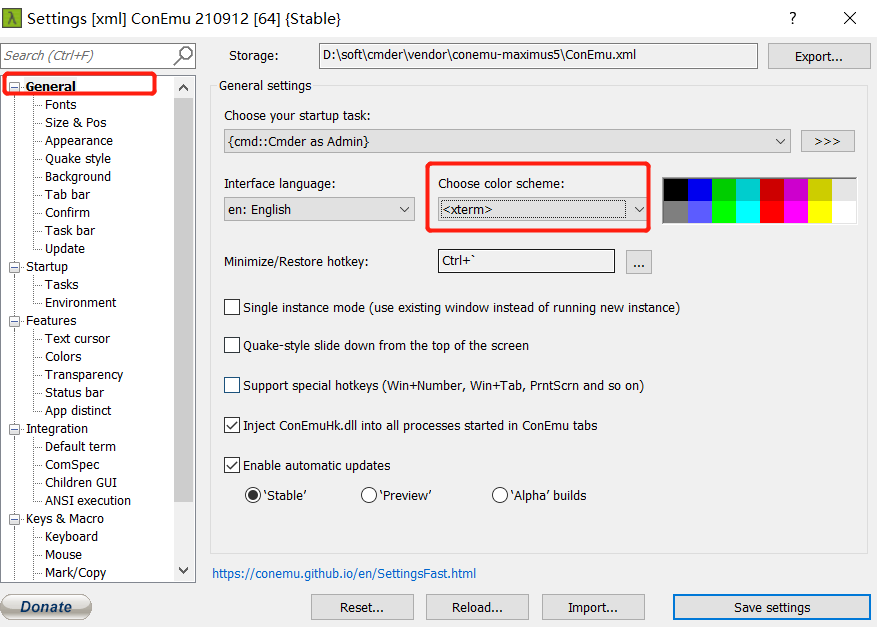Click the bright yellow palette swatch
The image size is (877, 627).
tap(820, 212)
